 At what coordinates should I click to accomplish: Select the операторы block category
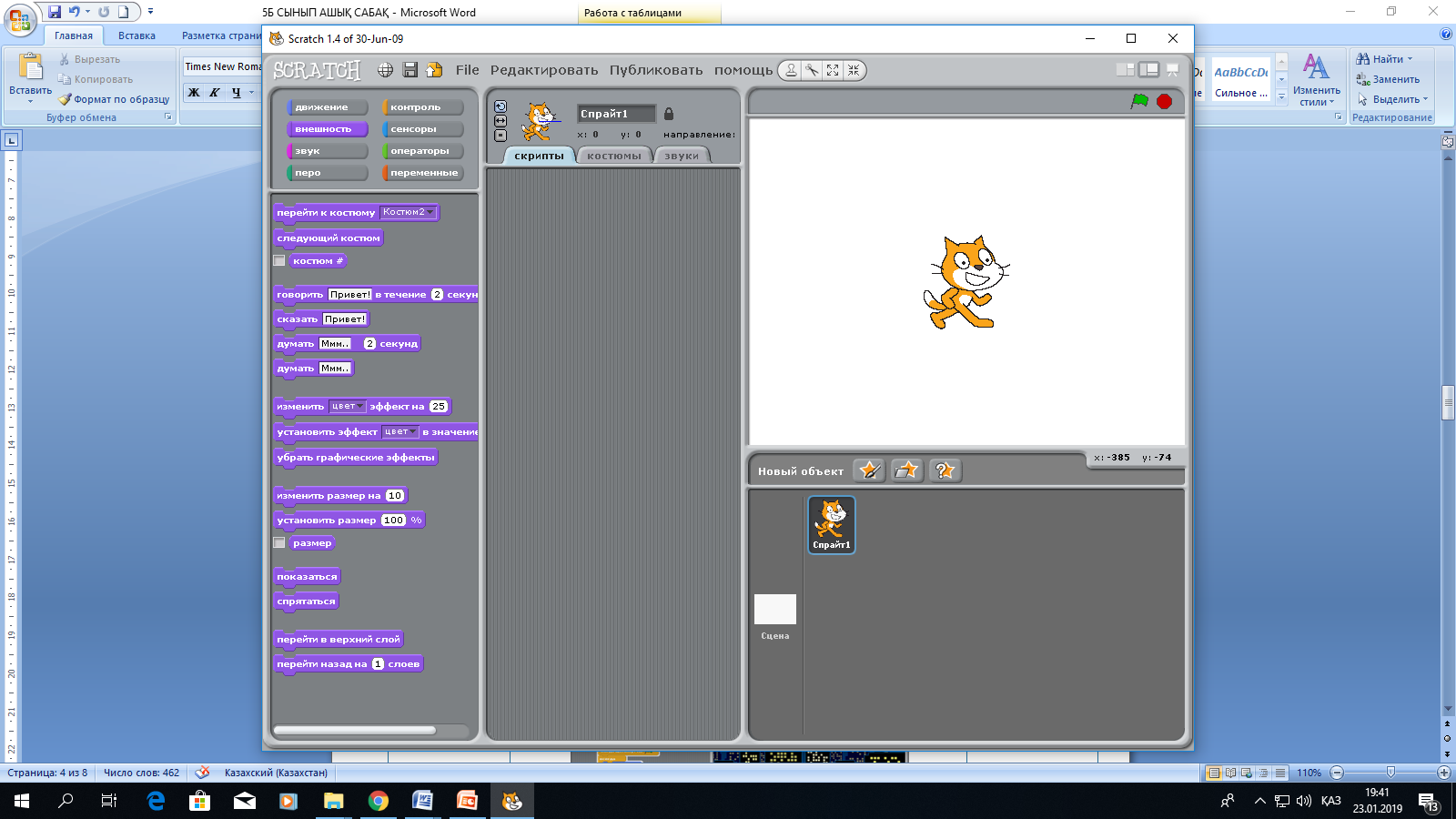(x=423, y=151)
